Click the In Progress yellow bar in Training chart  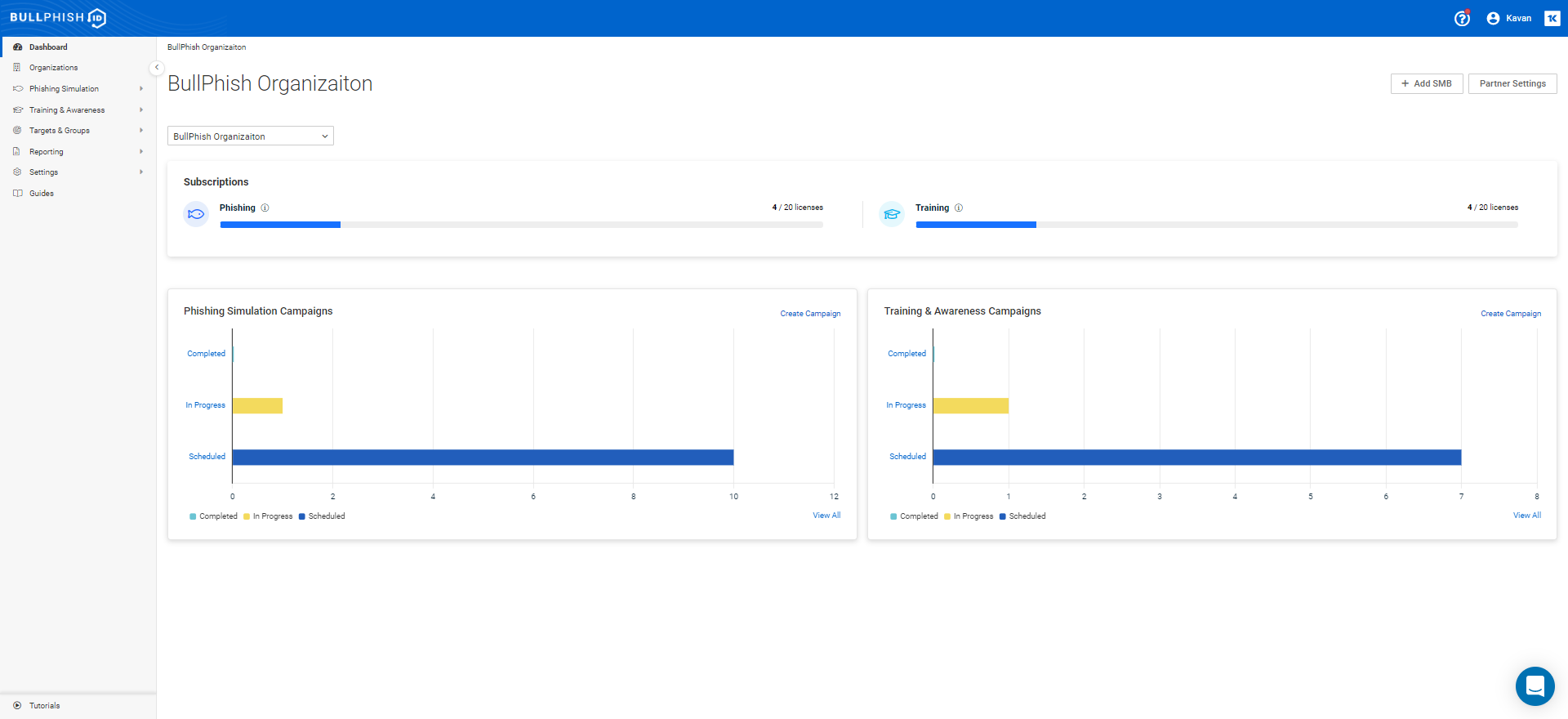971,406
